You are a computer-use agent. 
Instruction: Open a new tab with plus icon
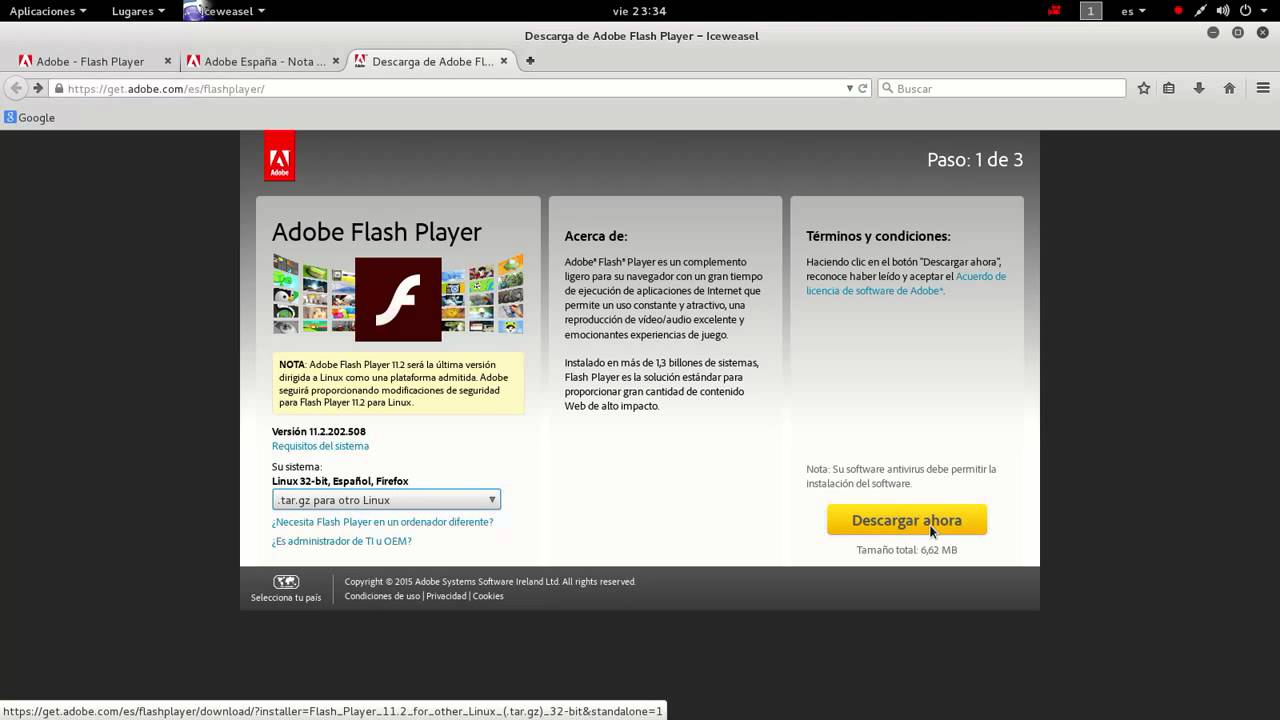[x=530, y=61]
